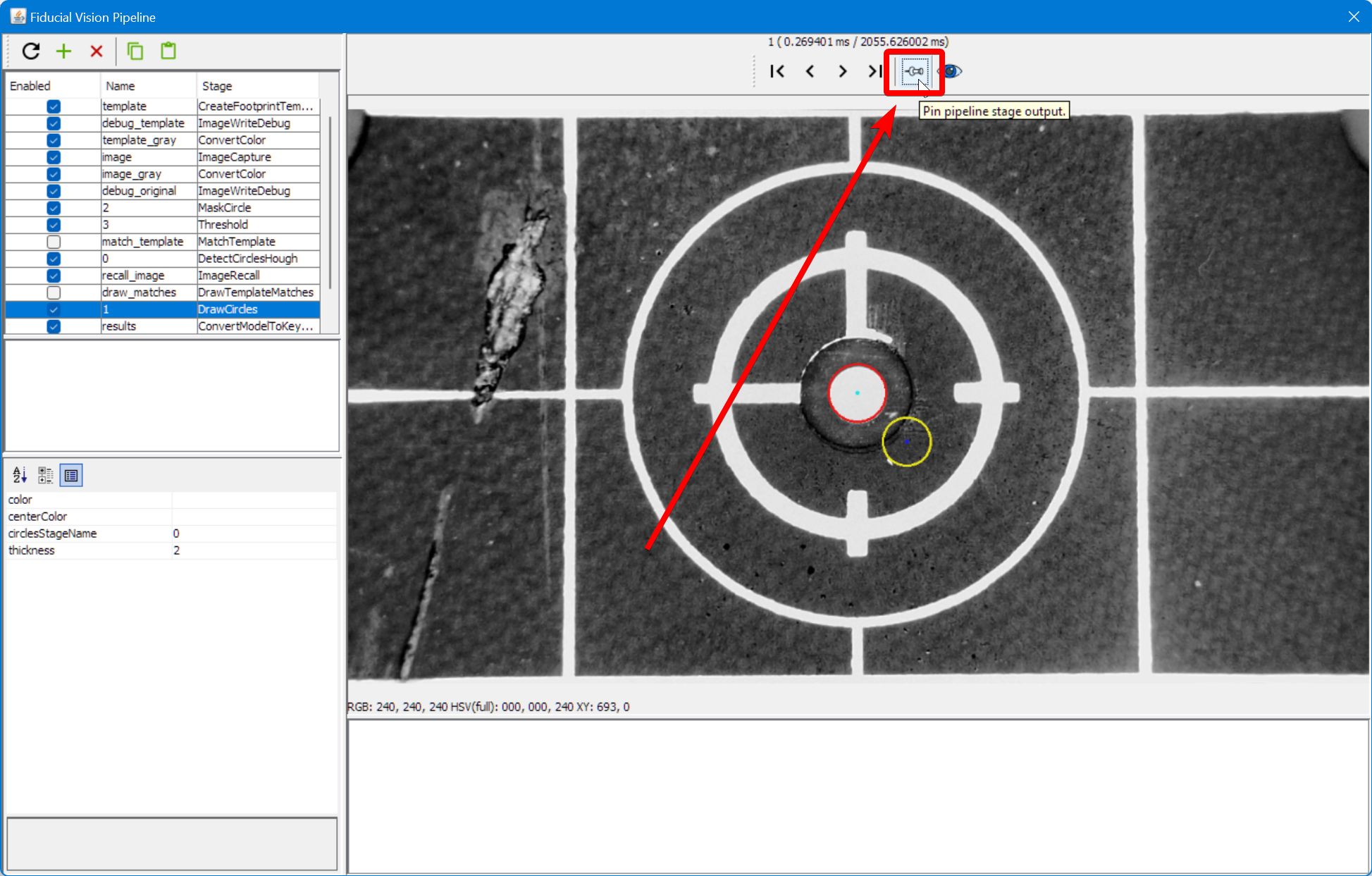Viewport: 1372px width, 876px height.
Task: Copy the pipeline to clipboard
Action: 135,51
